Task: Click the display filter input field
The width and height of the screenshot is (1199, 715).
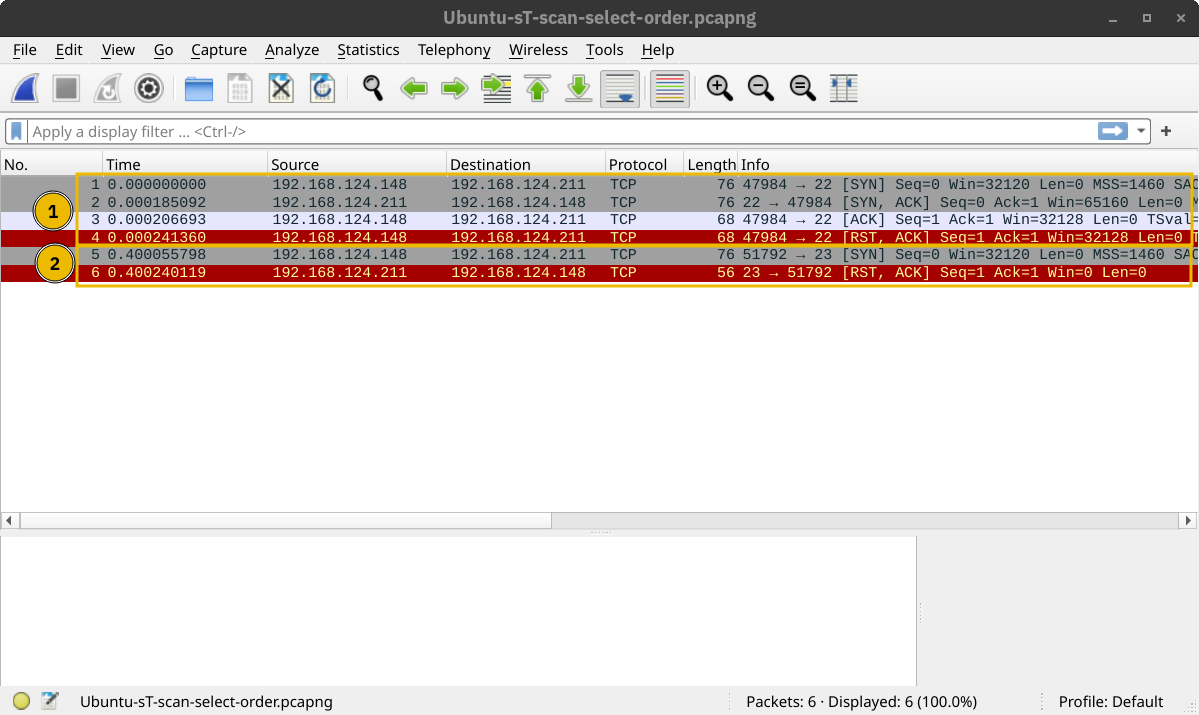Action: [x=560, y=132]
